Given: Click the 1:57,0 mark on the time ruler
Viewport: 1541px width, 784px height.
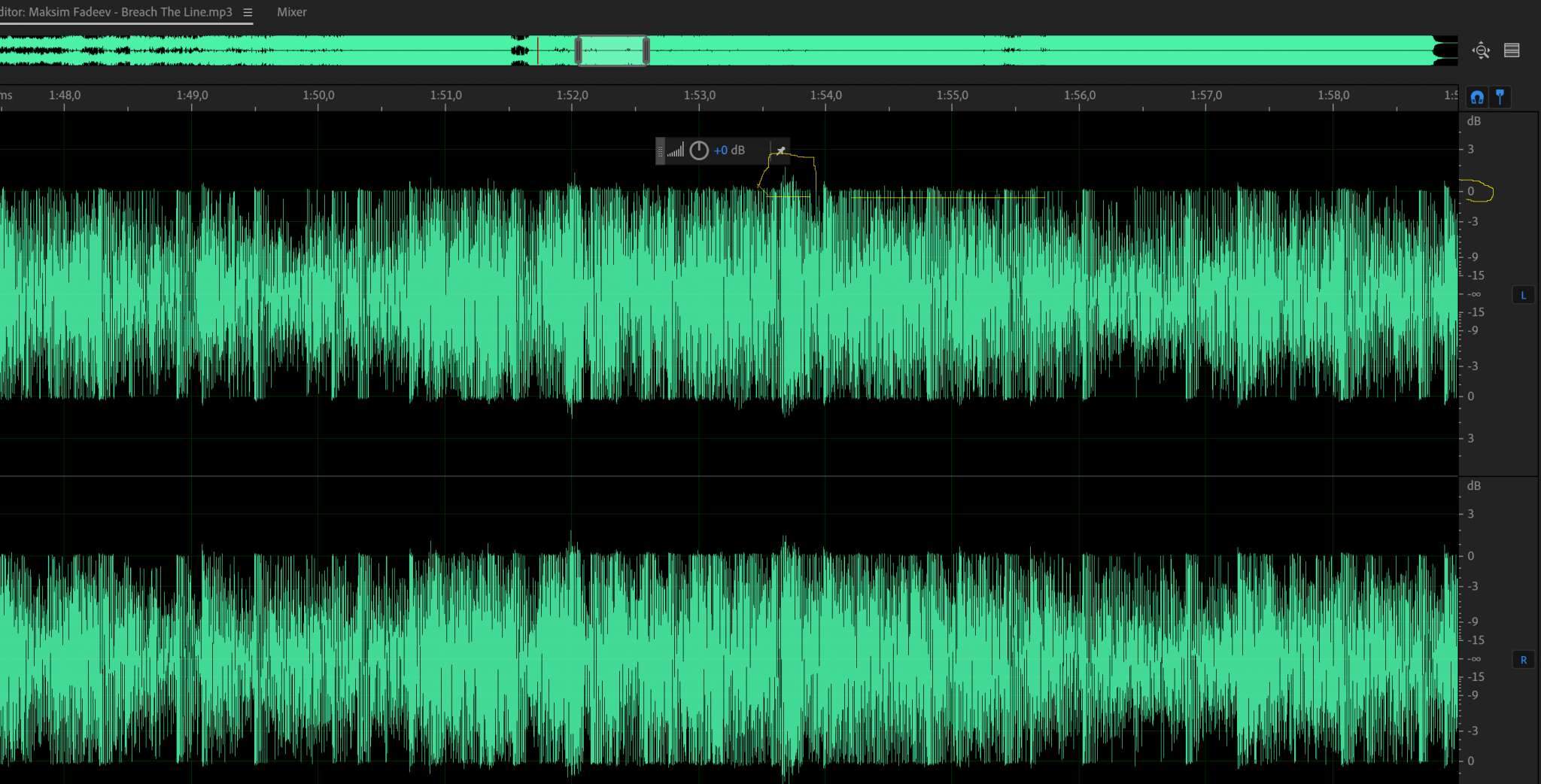Looking at the screenshot, I should 1206,96.
